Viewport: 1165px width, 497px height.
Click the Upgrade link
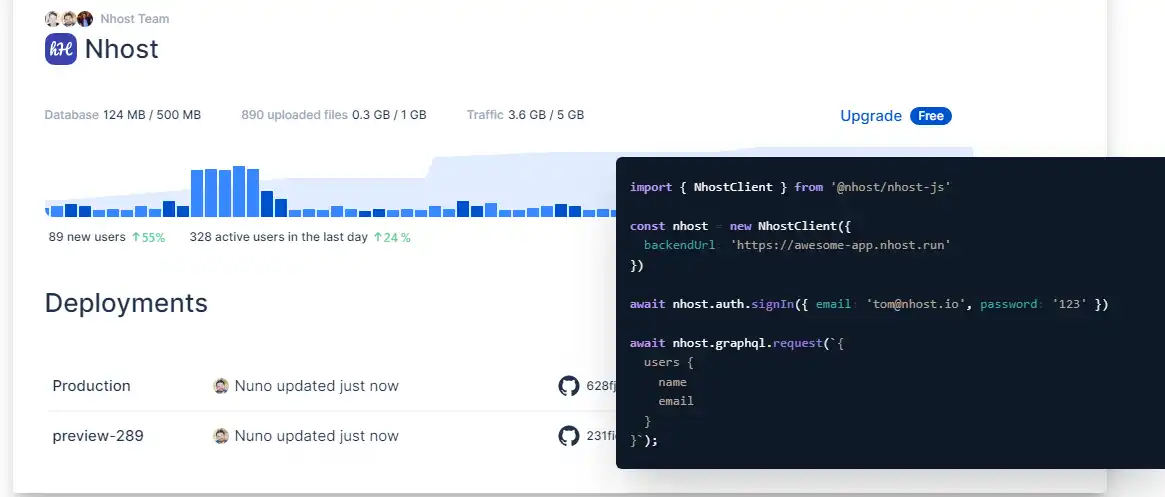[x=871, y=116]
